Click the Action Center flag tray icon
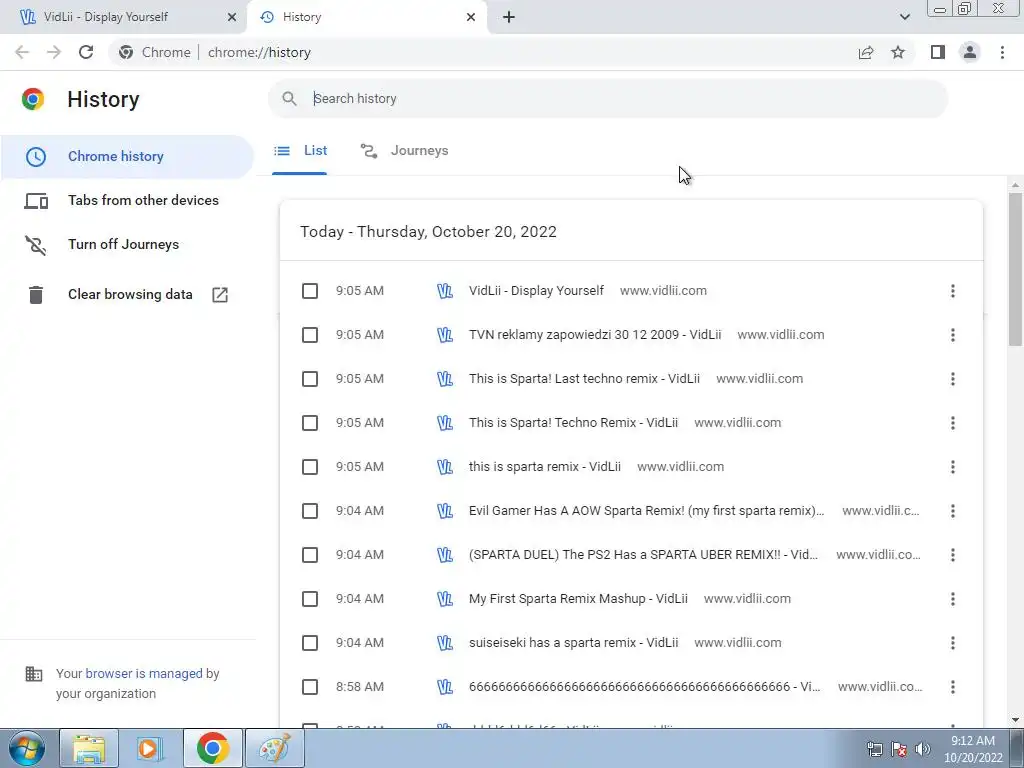Image resolution: width=1024 pixels, height=768 pixels. click(x=899, y=749)
